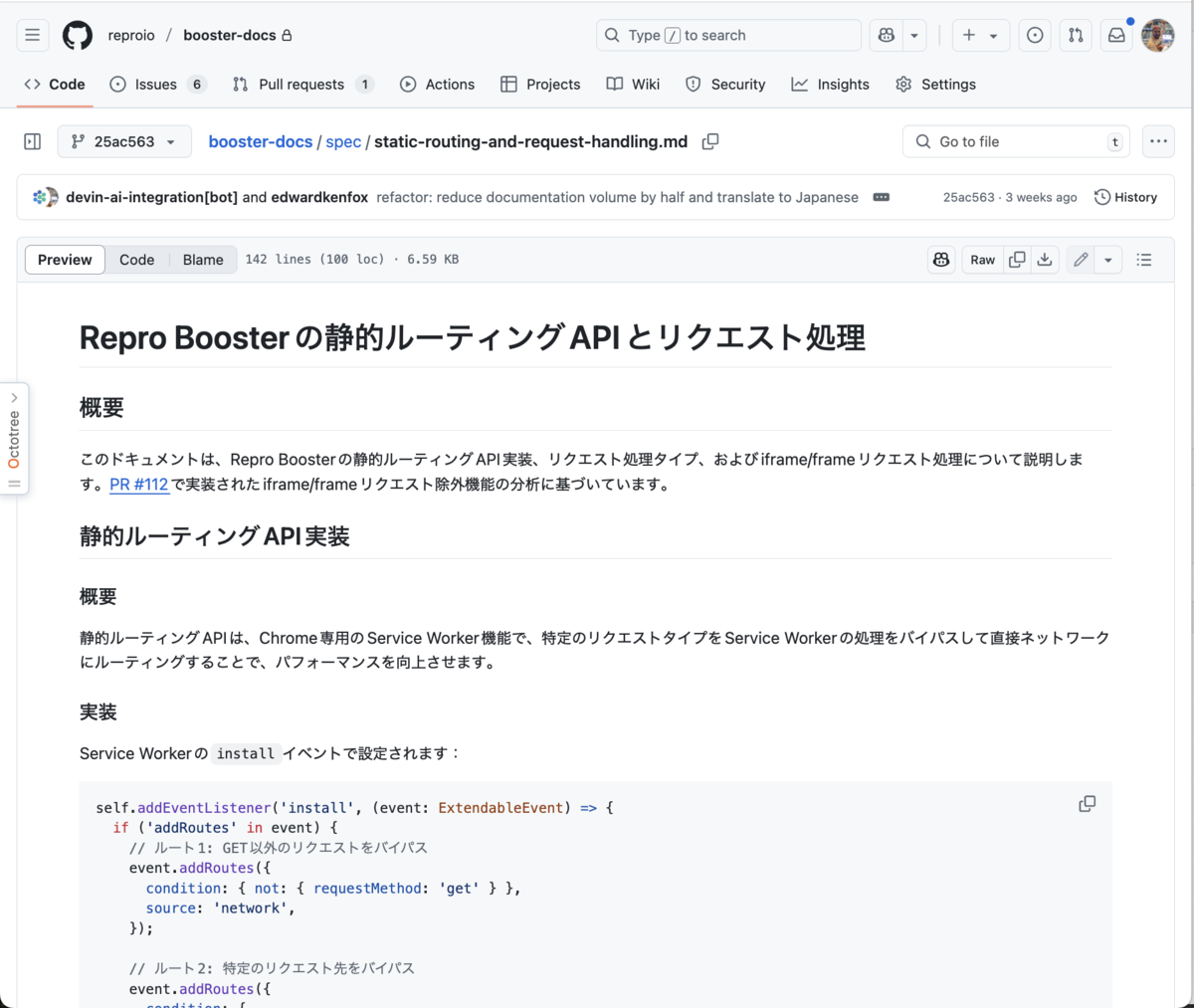Select the Preview view
Image resolution: width=1194 pixels, height=1008 pixels.
[x=65, y=260]
